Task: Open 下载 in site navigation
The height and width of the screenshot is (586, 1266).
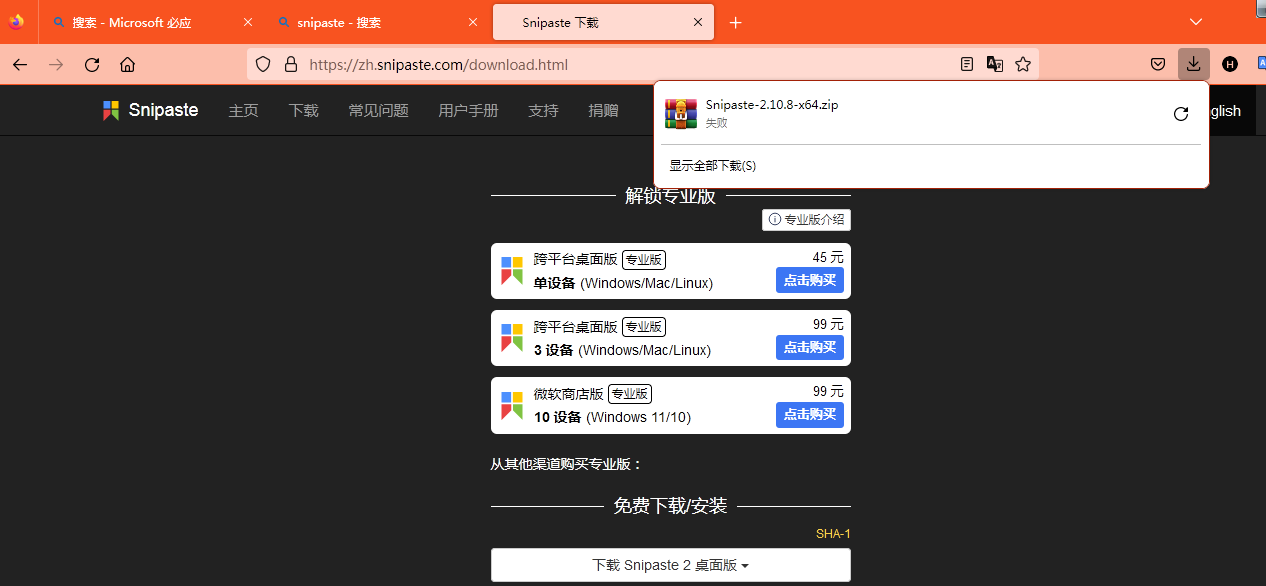Action: [303, 110]
